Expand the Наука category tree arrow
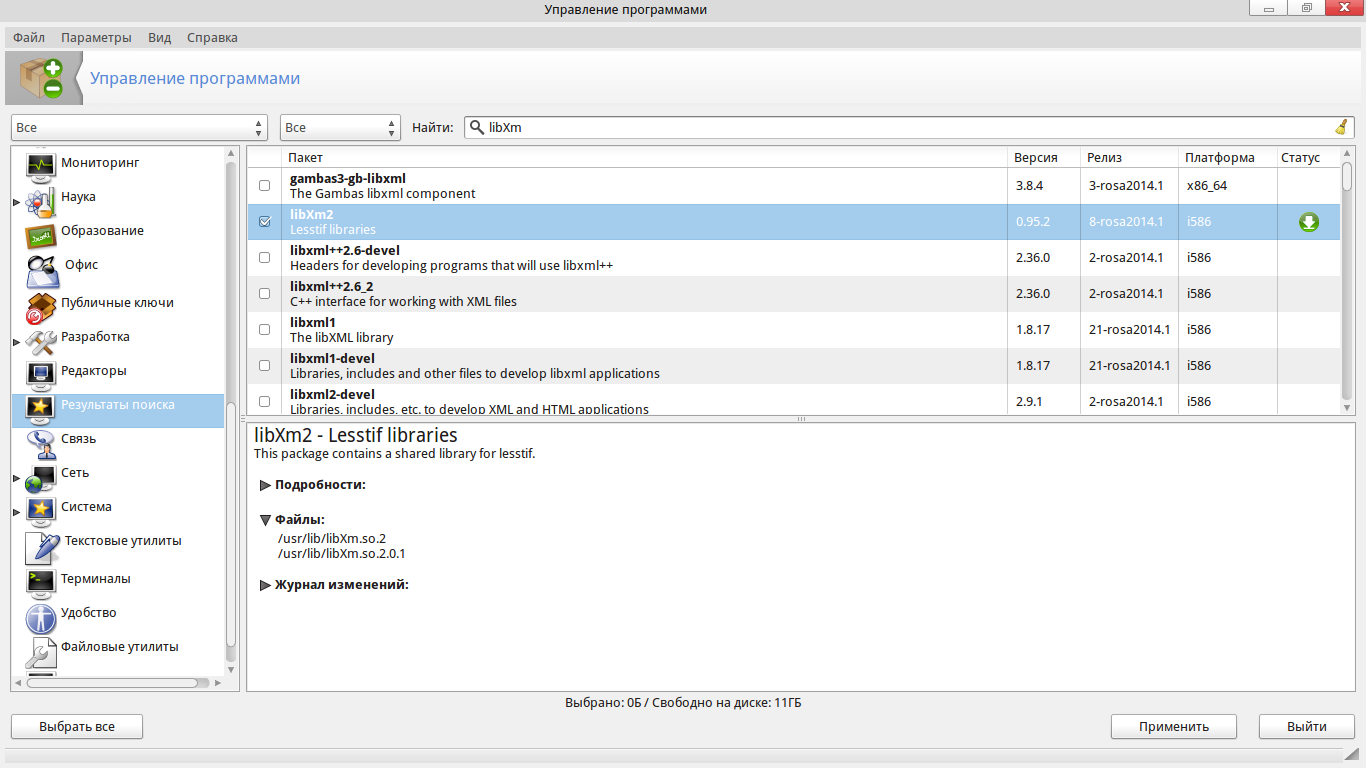This screenshot has height=768, width=1366. tap(16, 203)
